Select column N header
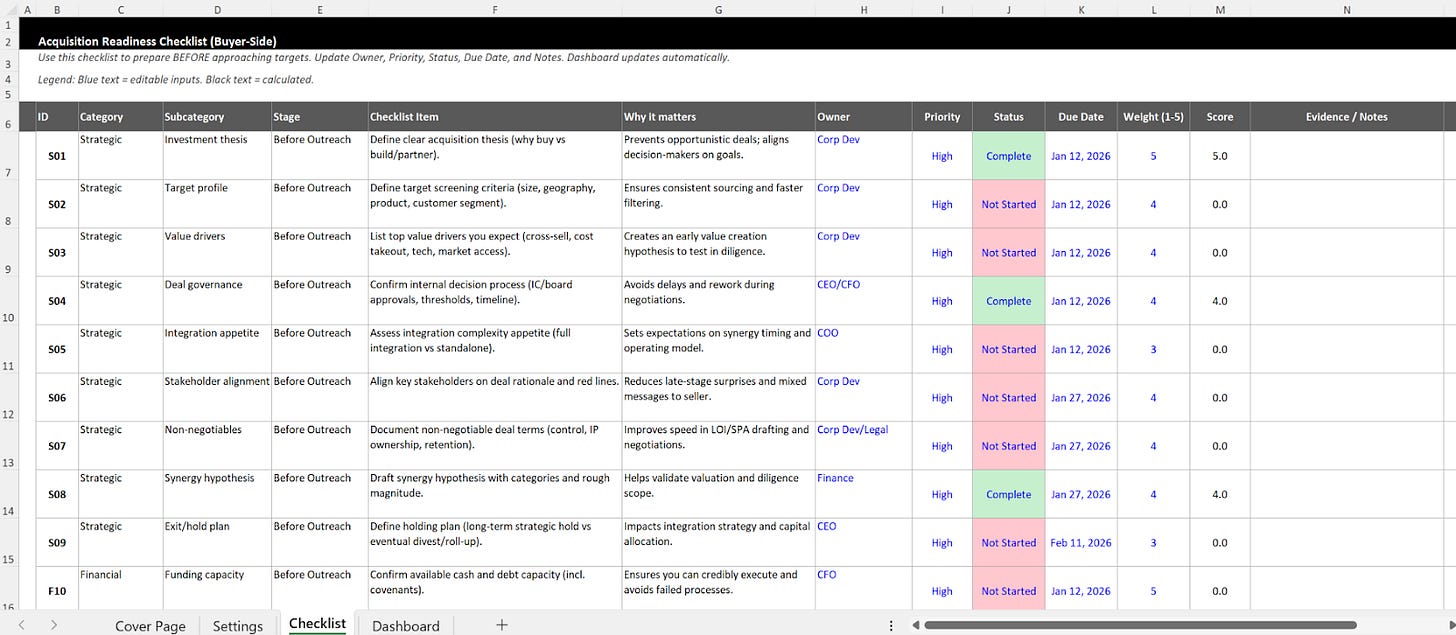Image resolution: width=1456 pixels, height=635 pixels. coord(1346,10)
